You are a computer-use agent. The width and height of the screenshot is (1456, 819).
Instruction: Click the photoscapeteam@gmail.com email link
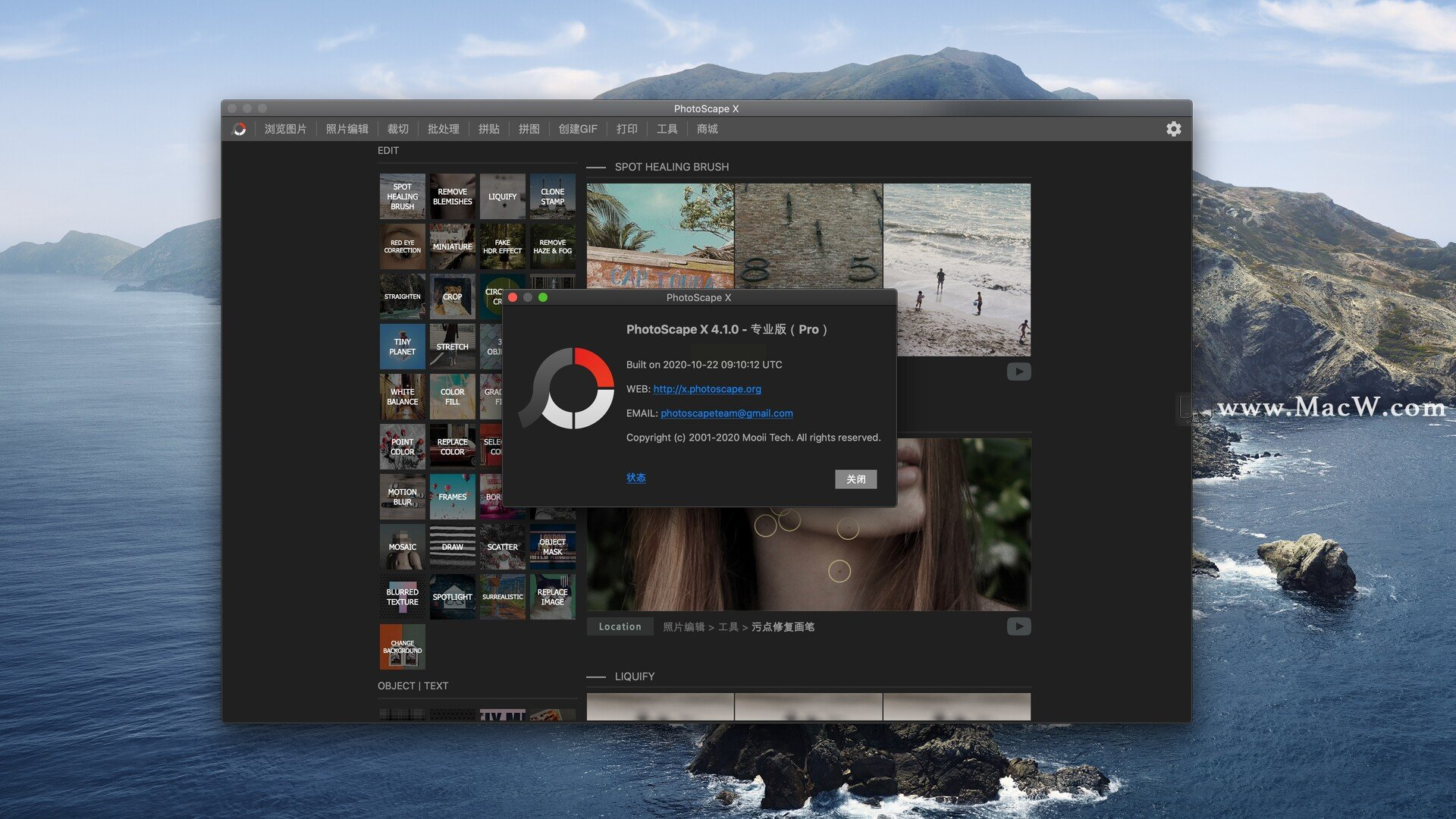click(726, 413)
